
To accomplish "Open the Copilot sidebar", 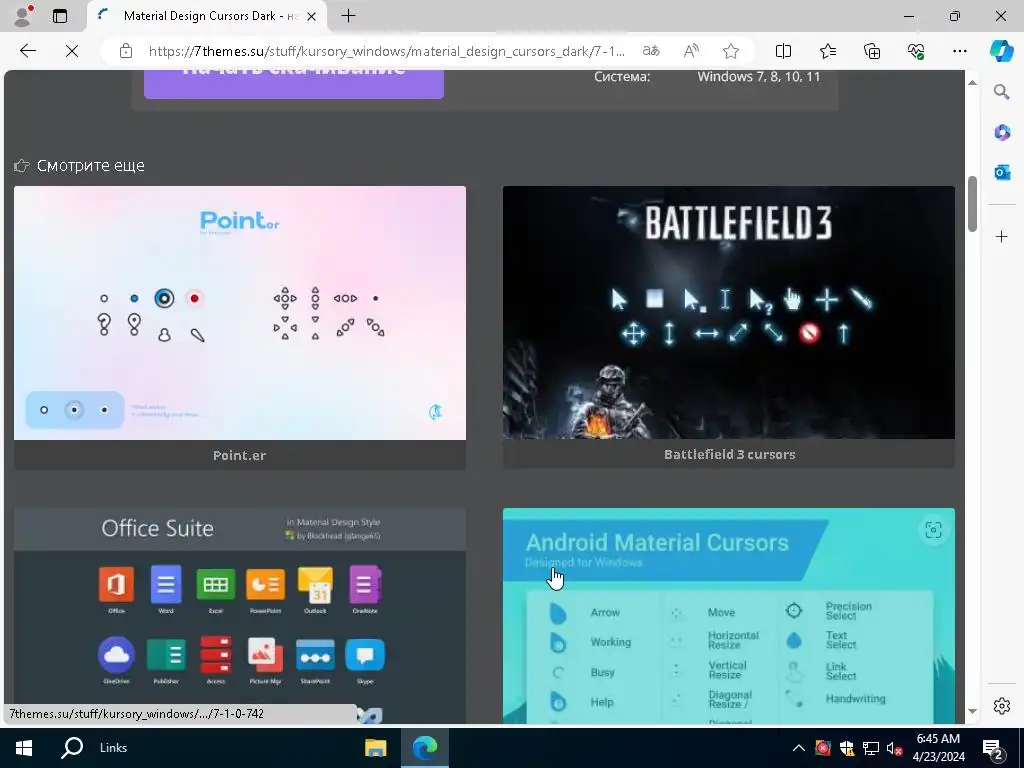I will [x=1002, y=51].
